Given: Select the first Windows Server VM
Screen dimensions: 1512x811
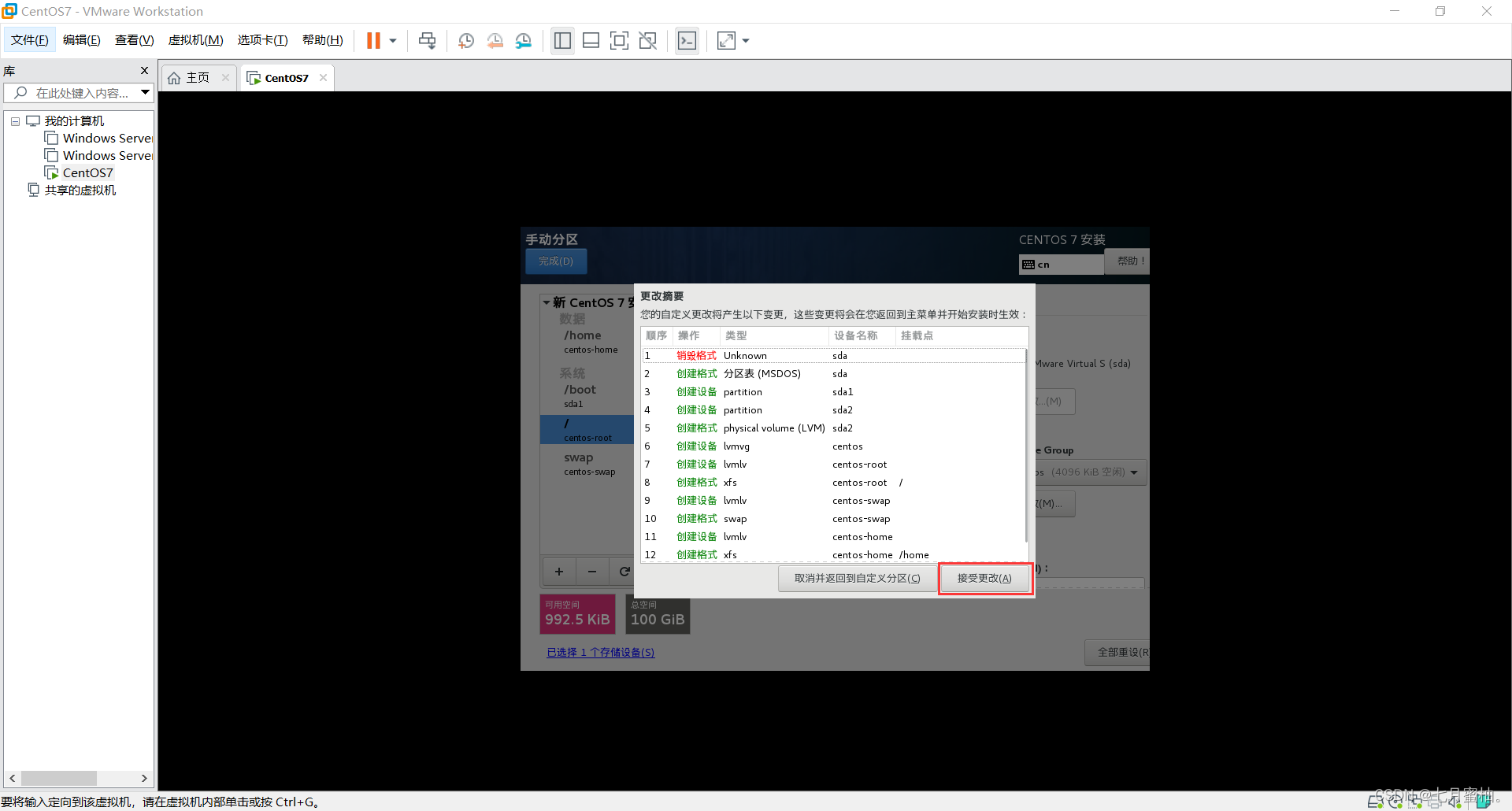Looking at the screenshot, I should pyautogui.click(x=99, y=139).
